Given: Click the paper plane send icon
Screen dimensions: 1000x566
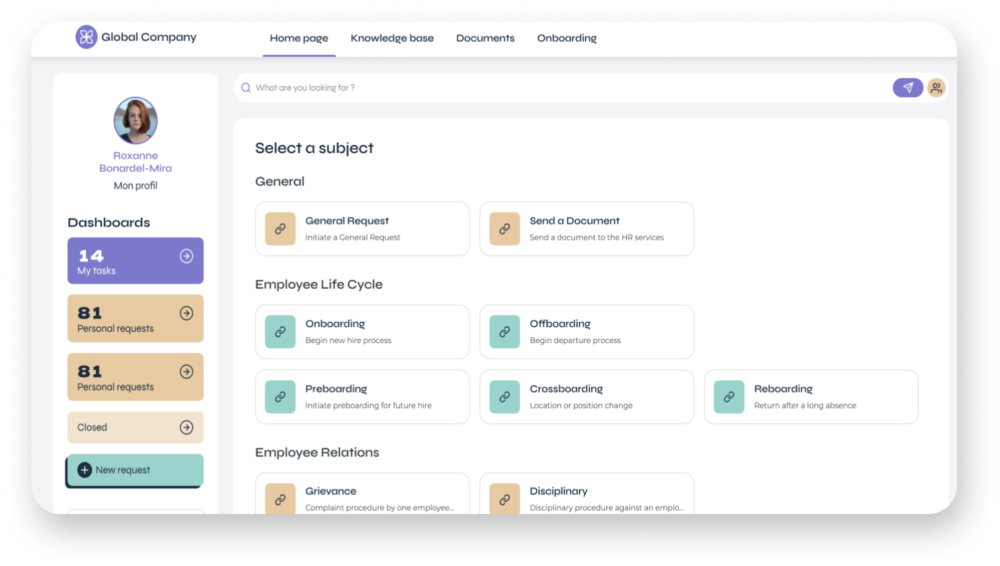Looking at the screenshot, I should pos(908,87).
